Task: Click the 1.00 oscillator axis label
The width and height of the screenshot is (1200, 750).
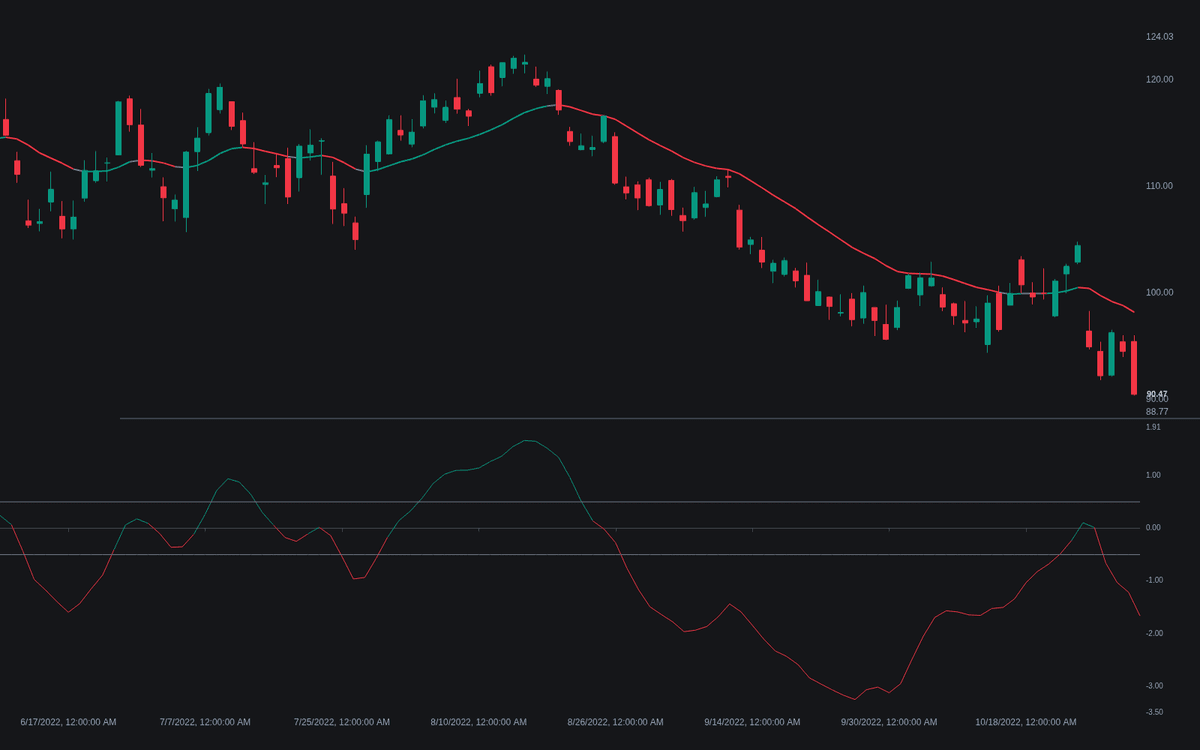Action: point(1154,475)
